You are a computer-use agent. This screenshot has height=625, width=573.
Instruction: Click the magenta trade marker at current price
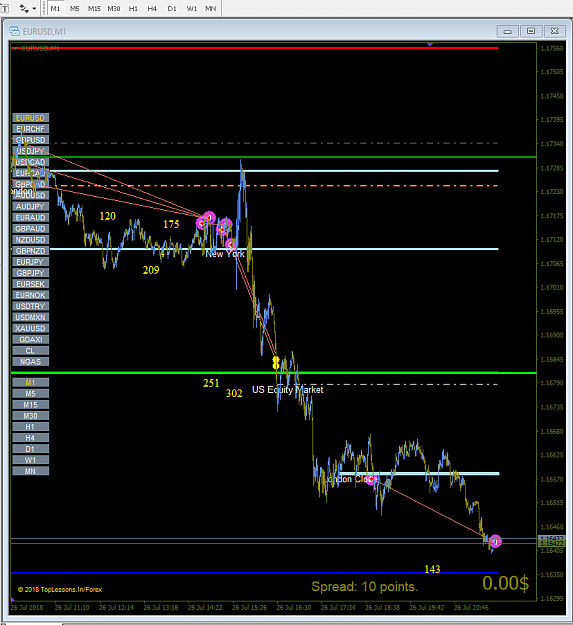coord(495,541)
